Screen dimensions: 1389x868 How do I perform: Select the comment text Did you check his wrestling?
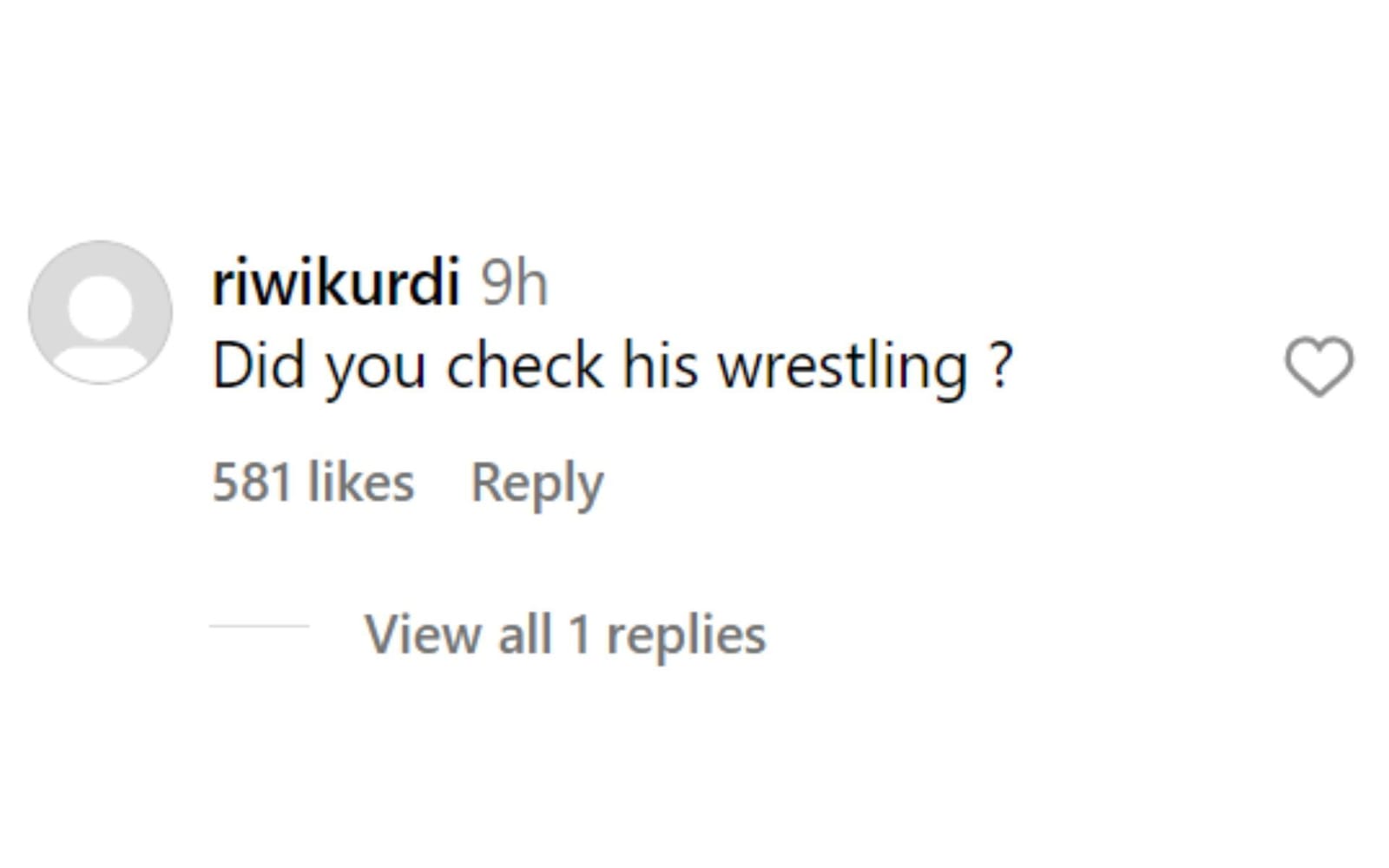613,366
